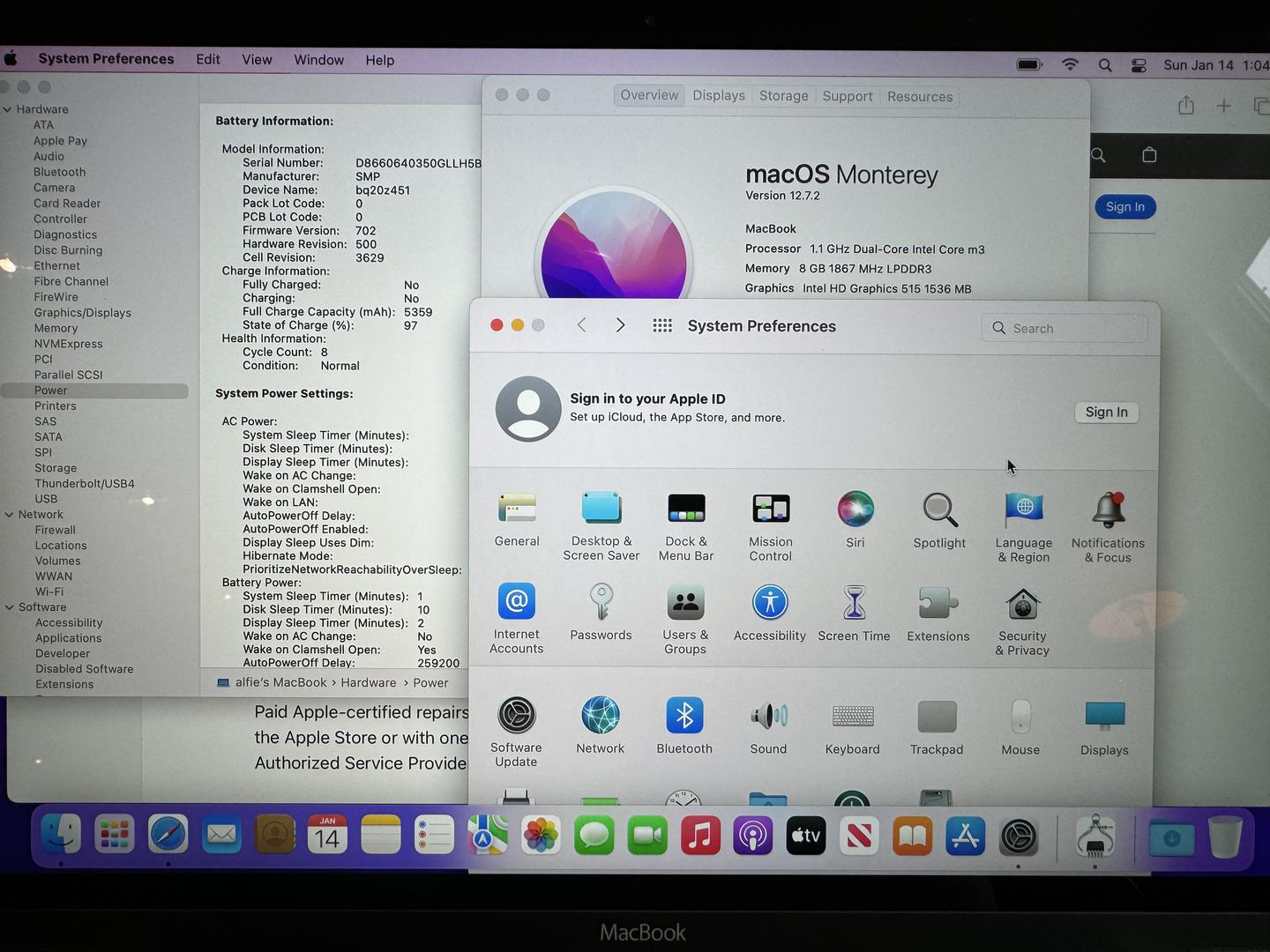Open Notifications & Focus preferences
This screenshot has width=1270, height=952.
click(1109, 527)
